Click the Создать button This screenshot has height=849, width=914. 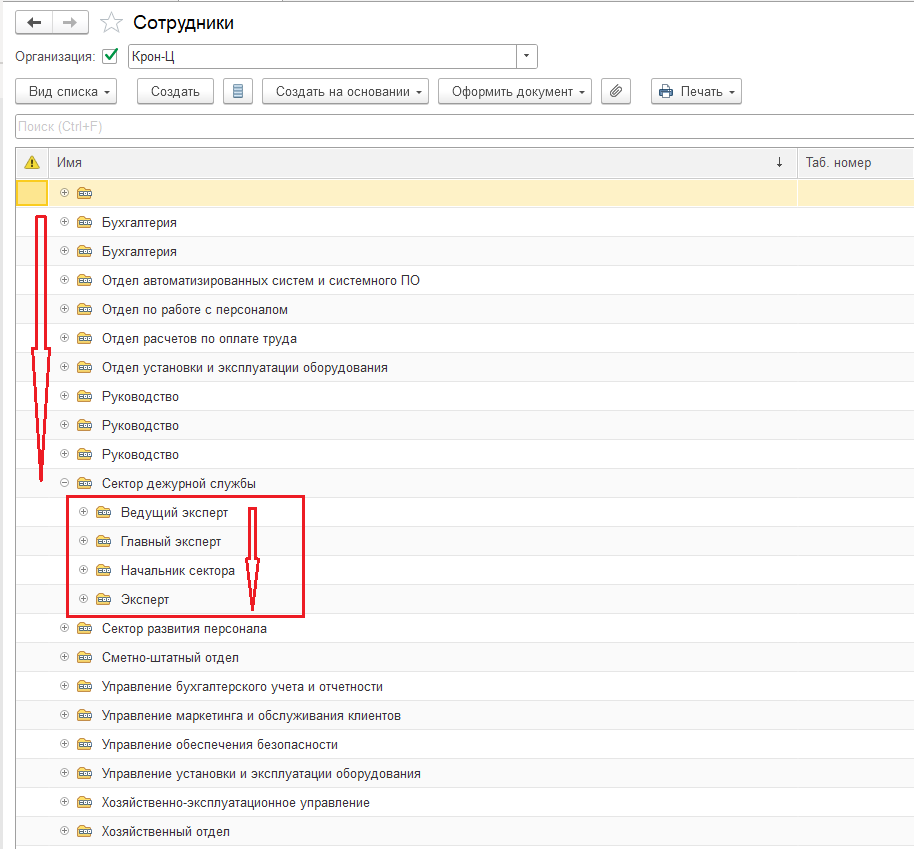click(175, 92)
